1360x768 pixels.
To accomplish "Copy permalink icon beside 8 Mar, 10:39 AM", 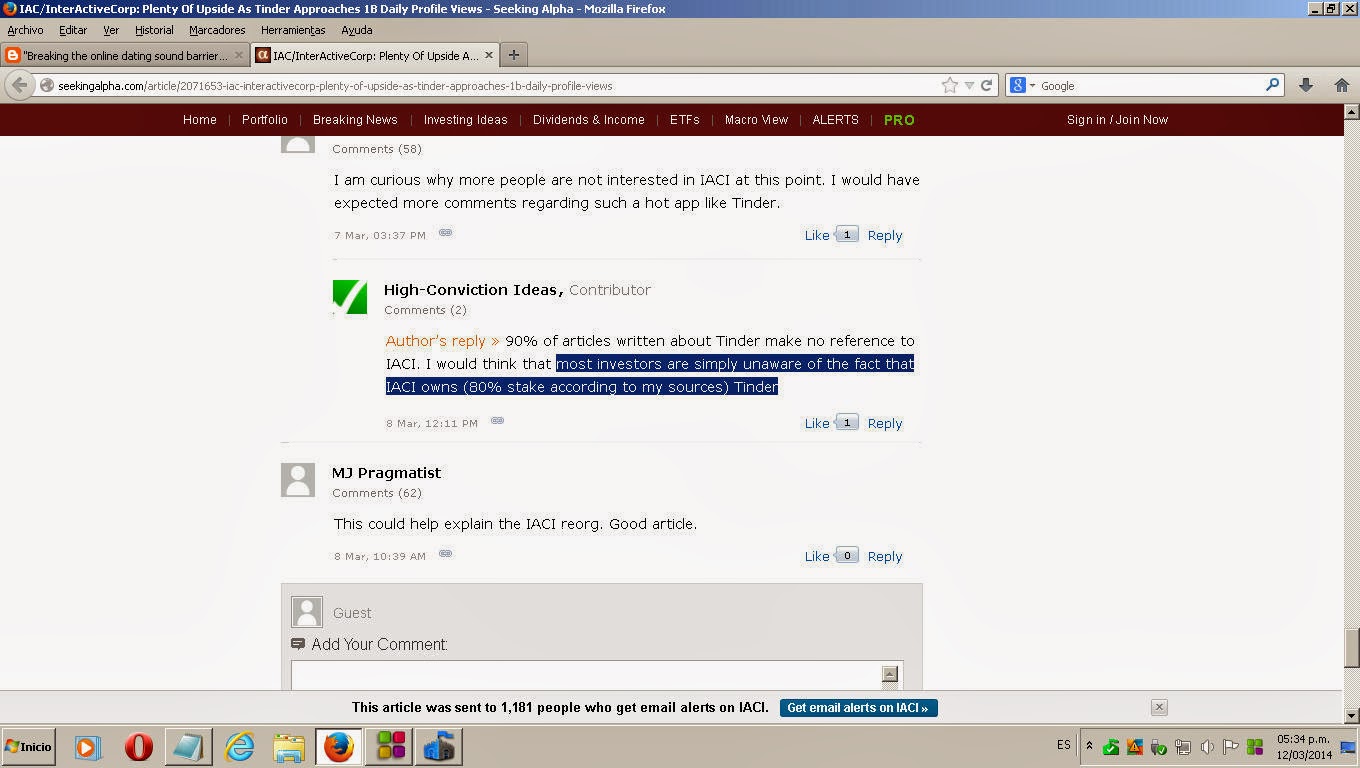I will (446, 553).
